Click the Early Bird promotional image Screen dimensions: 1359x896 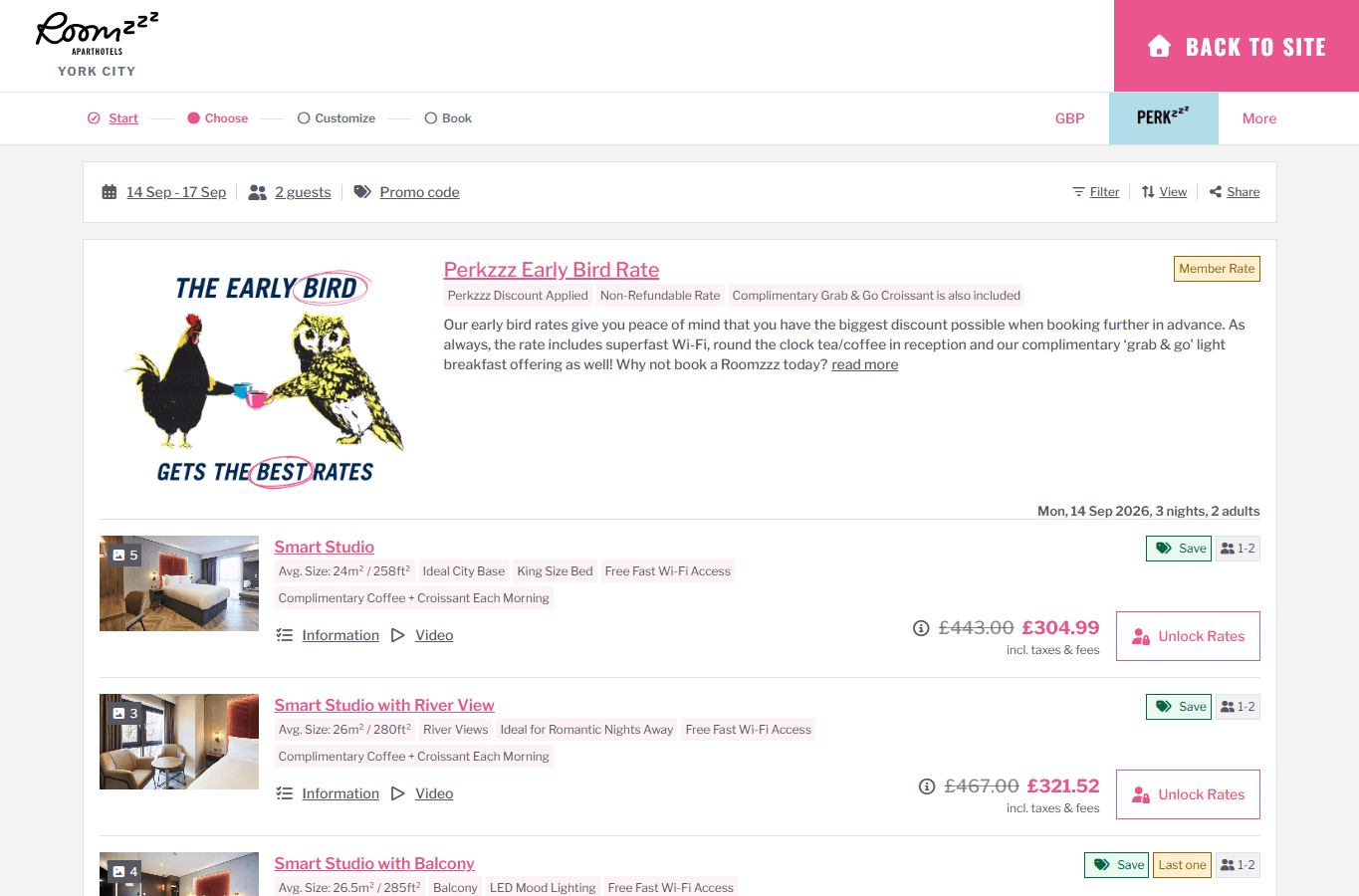pyautogui.click(x=264, y=378)
